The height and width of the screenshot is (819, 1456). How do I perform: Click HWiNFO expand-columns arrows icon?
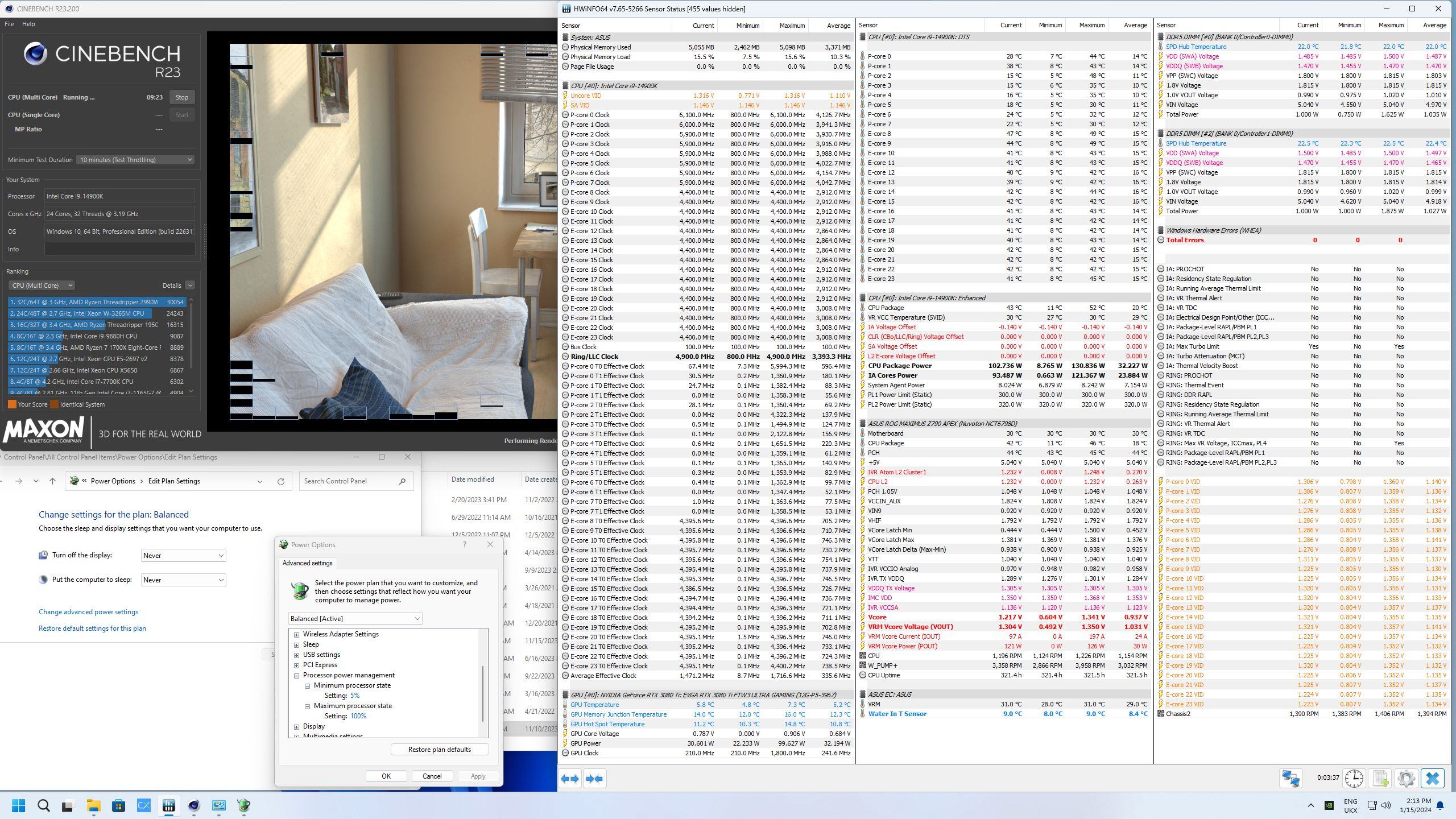(x=570, y=779)
